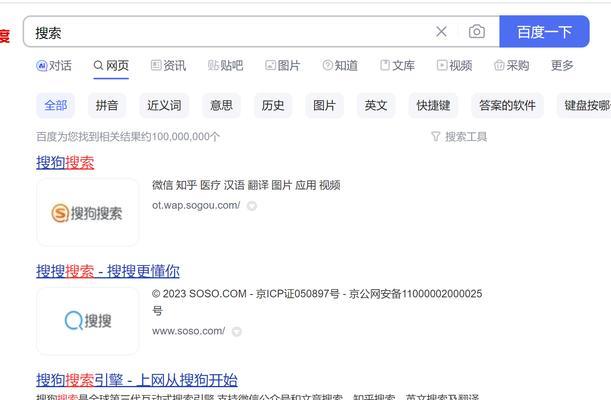Focus the search input containing 搜索
611x400 pixels.
click(230, 32)
